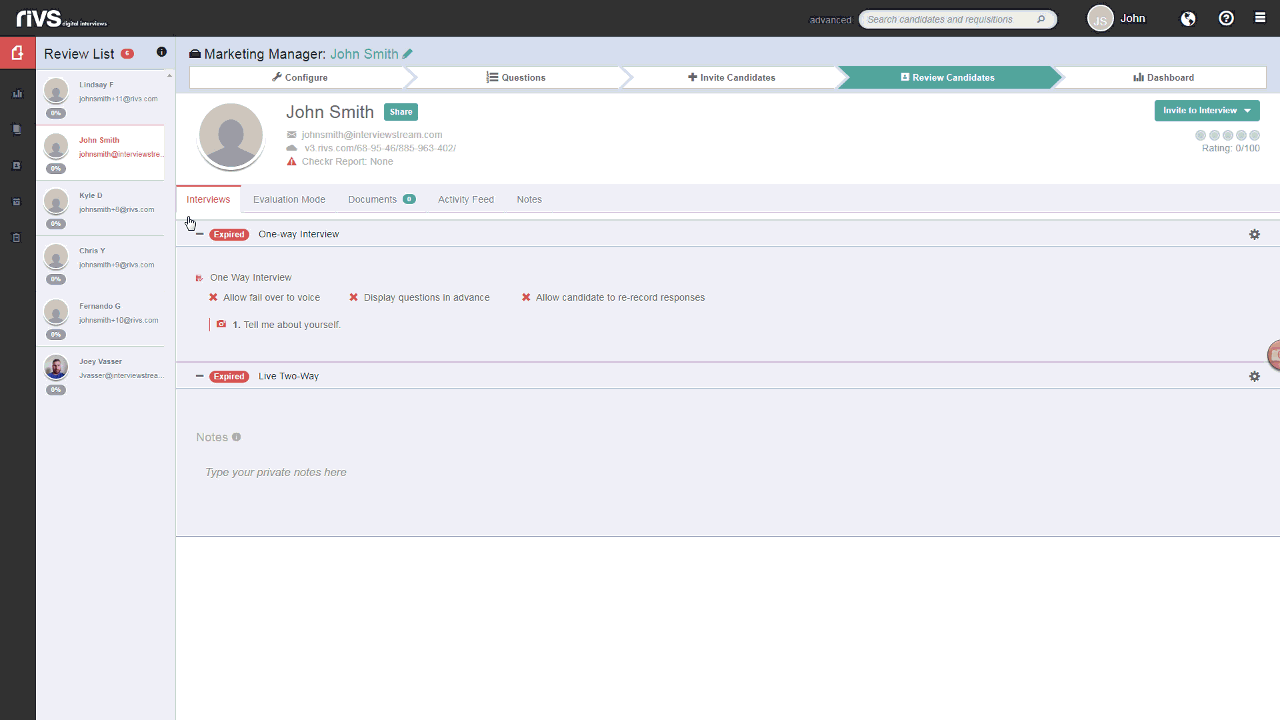Click the briefcase icon beside Marketing Manager
The image size is (1280, 720).
(x=195, y=54)
